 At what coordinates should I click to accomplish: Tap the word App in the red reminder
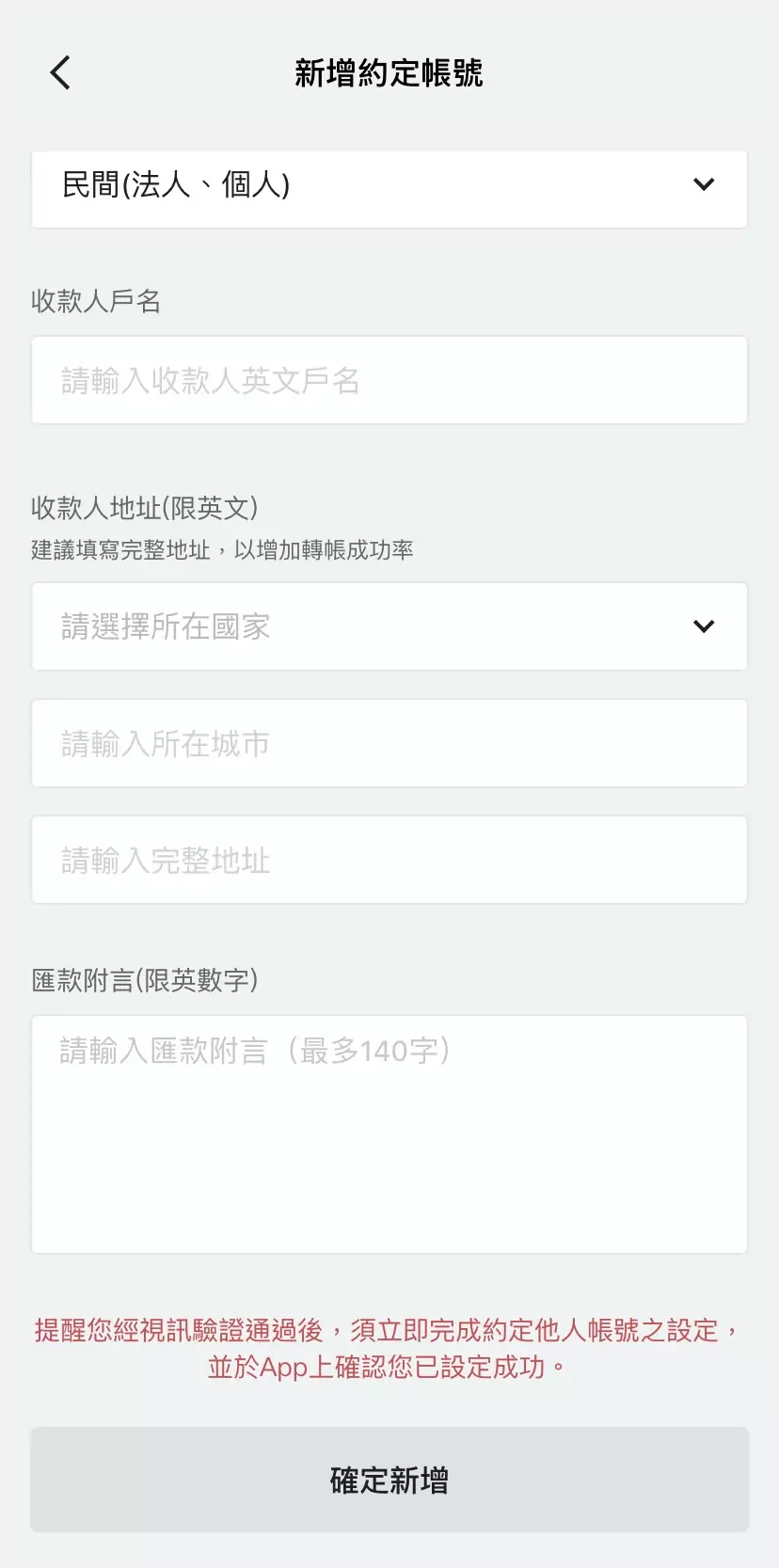(284, 1368)
